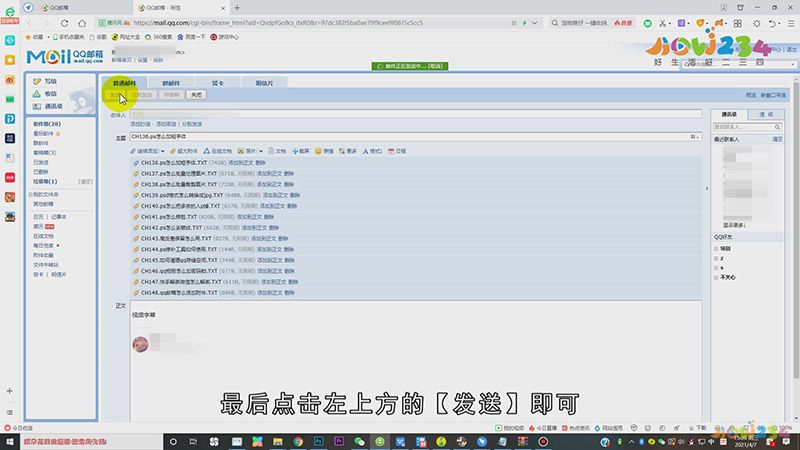Select the 信纸 tab in right panel
This screenshot has height=450, width=800.
coord(766,114)
